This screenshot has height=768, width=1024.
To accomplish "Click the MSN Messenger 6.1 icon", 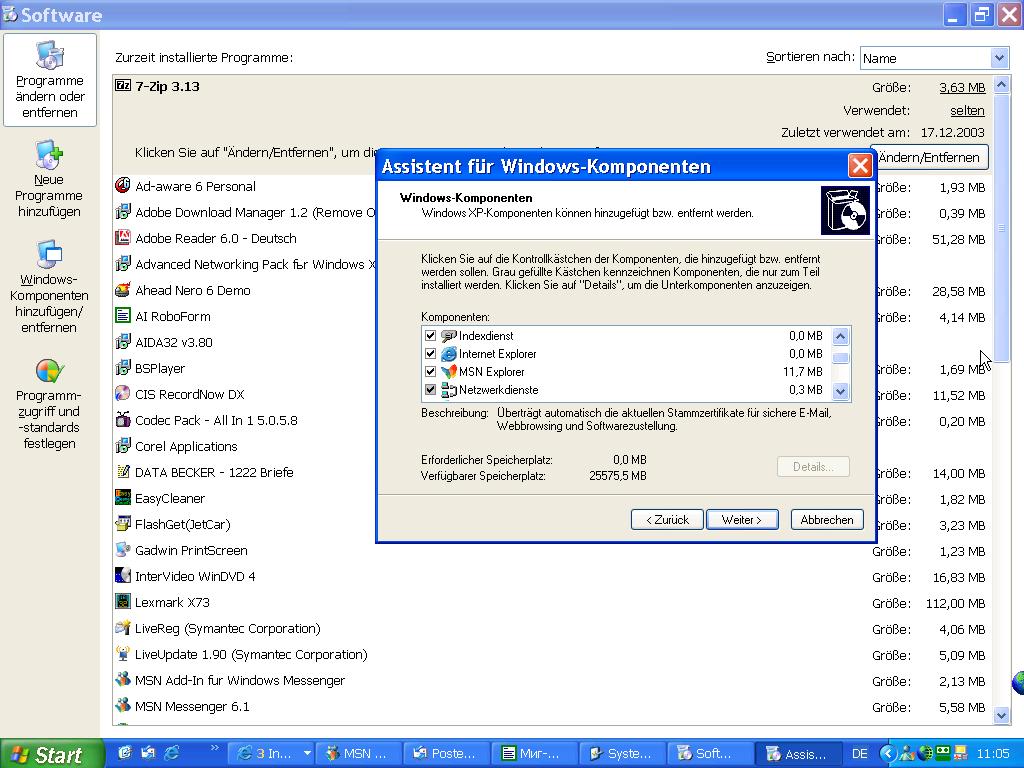I will [x=123, y=706].
